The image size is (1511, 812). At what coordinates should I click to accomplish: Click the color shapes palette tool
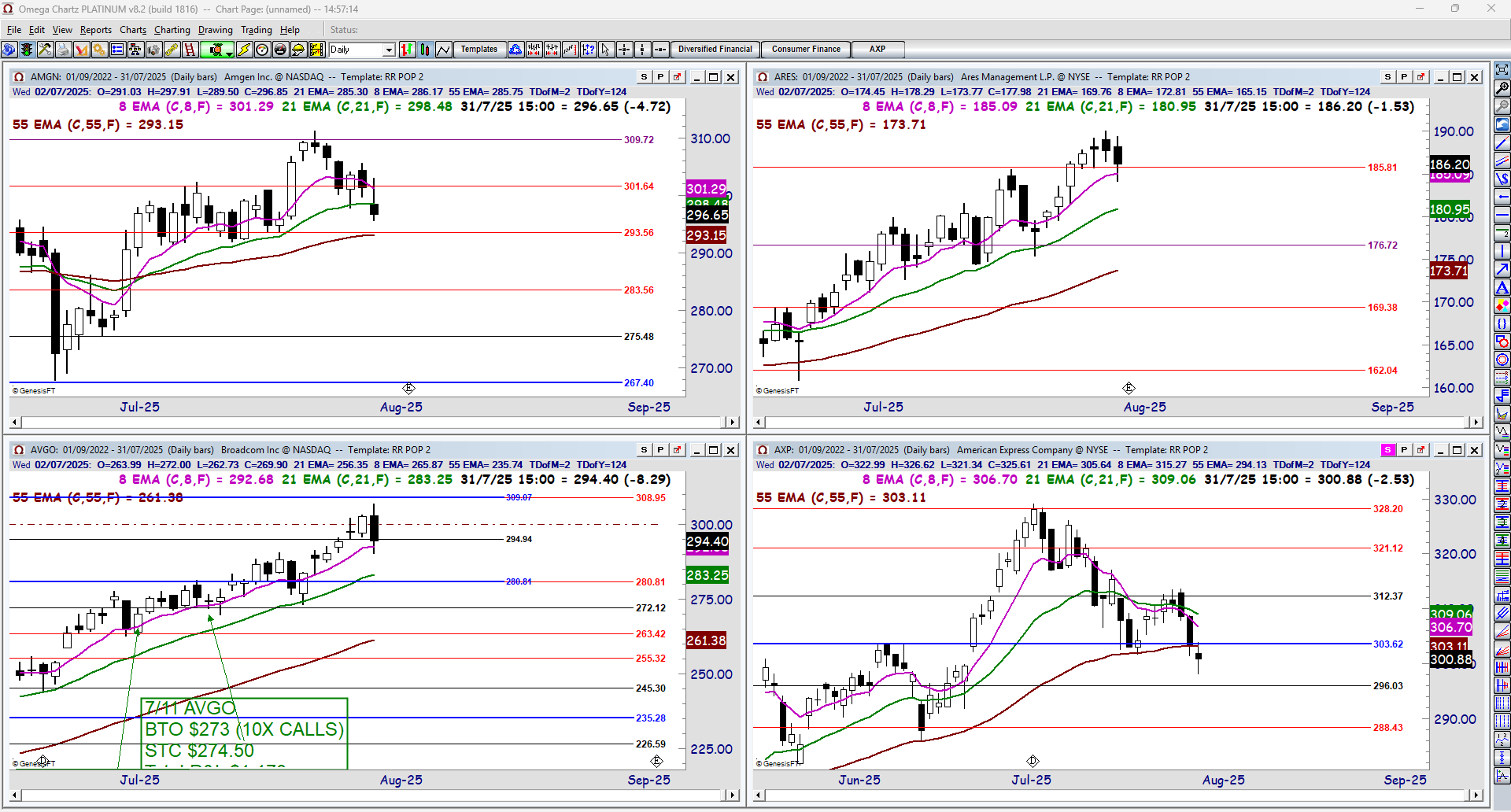1502,305
